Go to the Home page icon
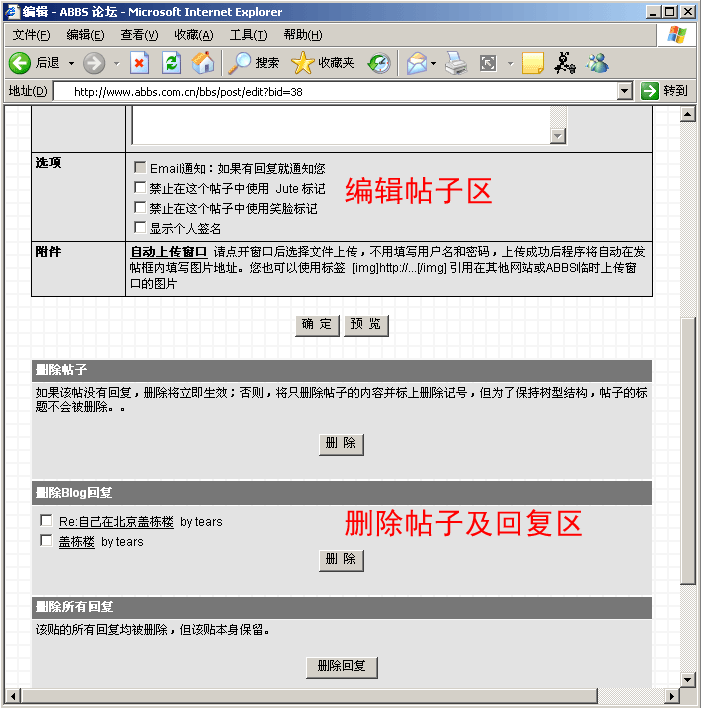The width and height of the screenshot is (701, 708). 202,63
